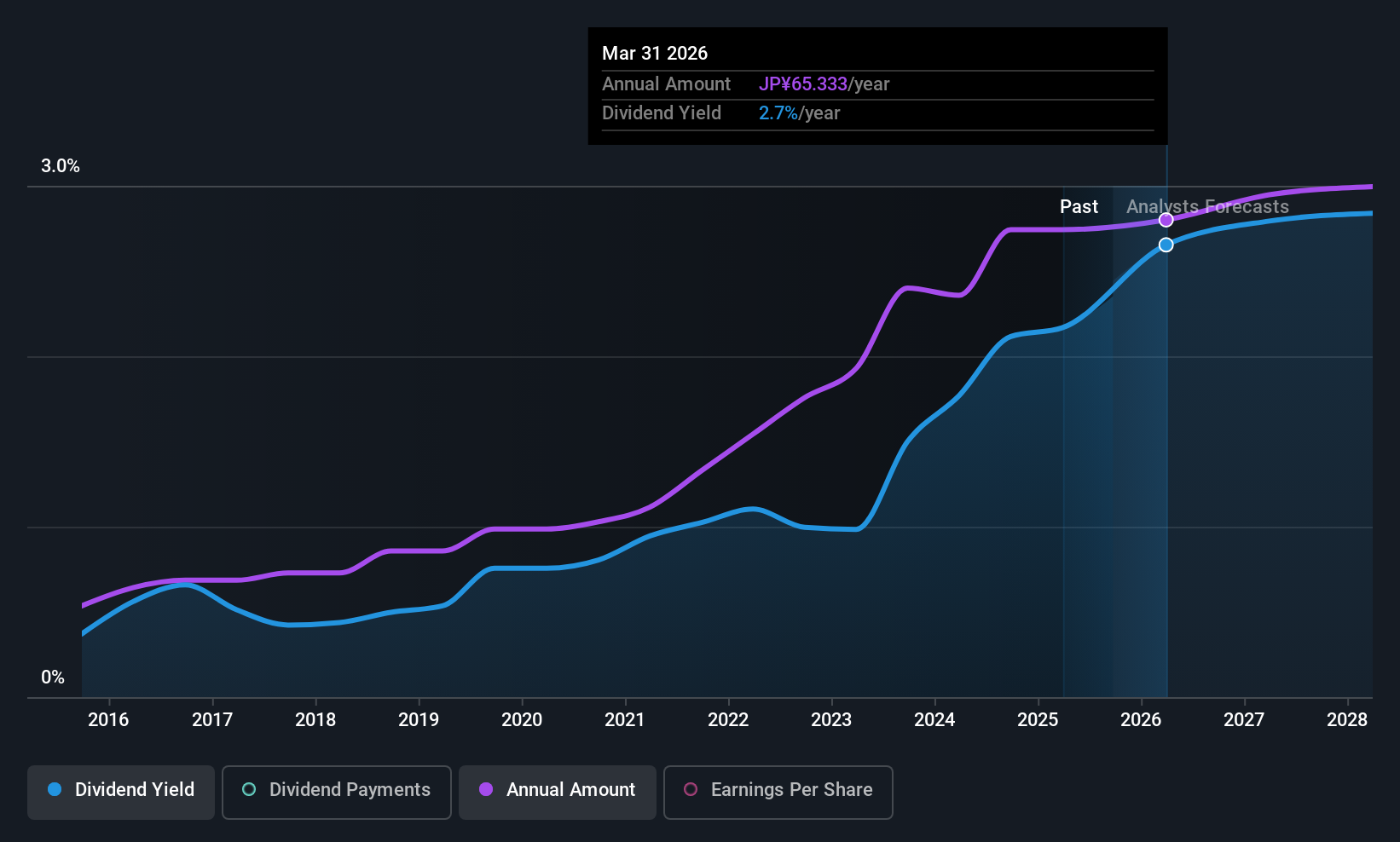The height and width of the screenshot is (842, 1400).
Task: Click the 2019 x-axis label
Action: [419, 720]
